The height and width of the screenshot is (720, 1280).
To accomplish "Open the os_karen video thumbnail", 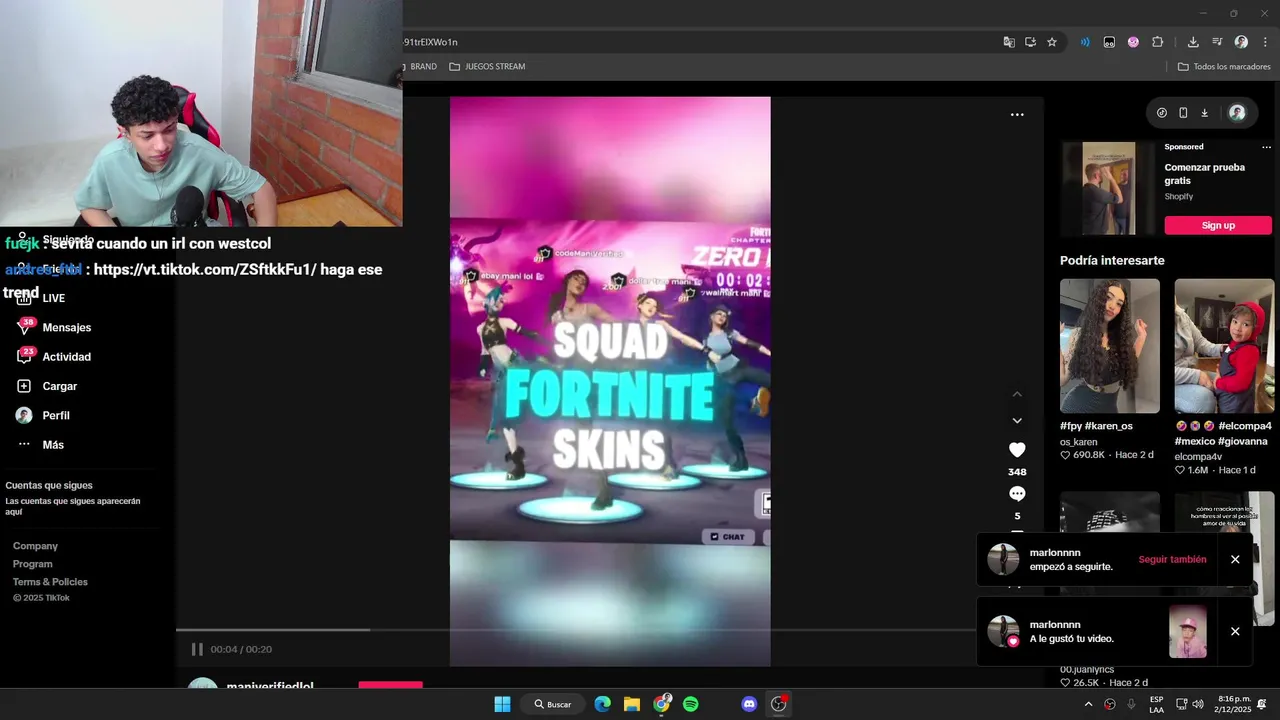I will [x=1110, y=346].
